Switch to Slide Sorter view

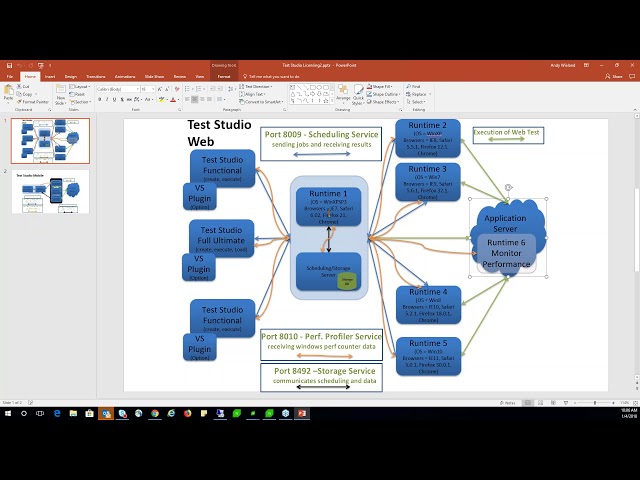[540, 403]
